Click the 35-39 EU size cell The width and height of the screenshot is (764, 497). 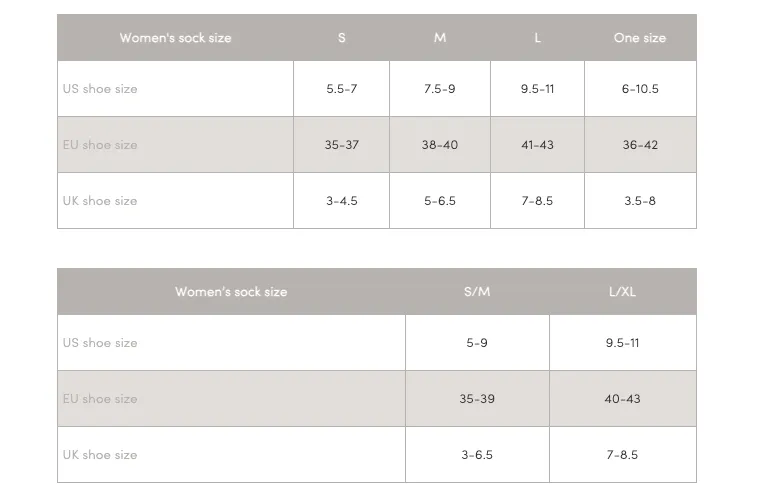coord(477,399)
